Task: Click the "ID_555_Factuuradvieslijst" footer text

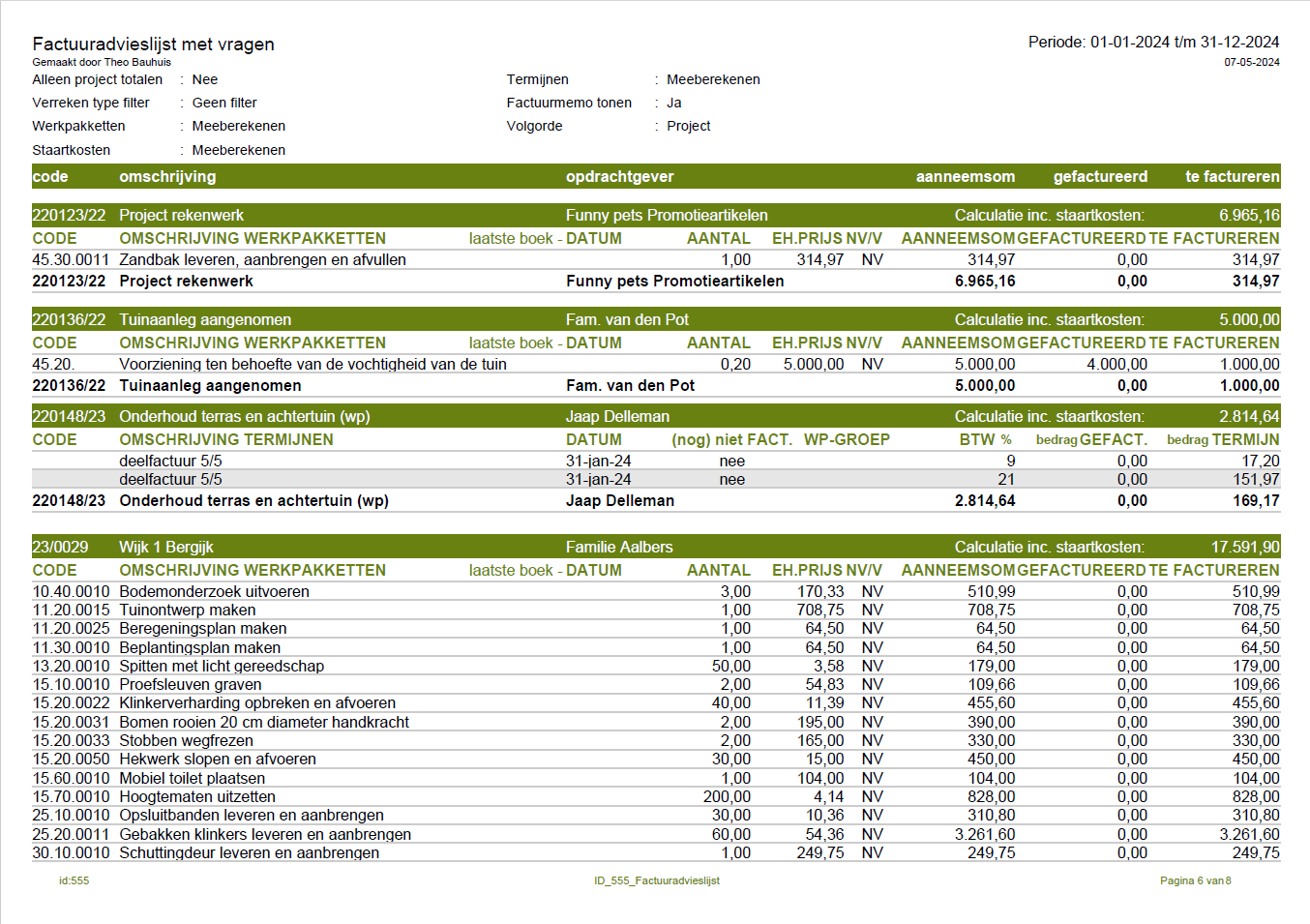Action: (656, 881)
